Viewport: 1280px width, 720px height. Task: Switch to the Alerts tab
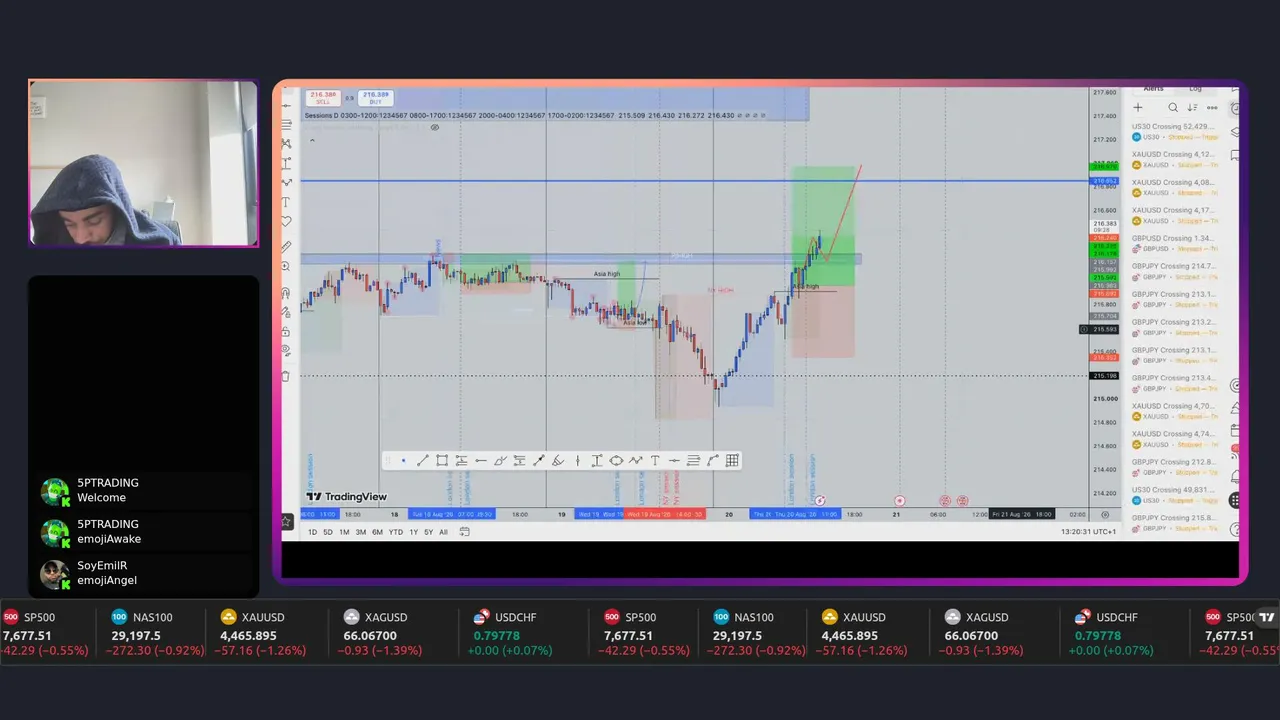point(1153,90)
